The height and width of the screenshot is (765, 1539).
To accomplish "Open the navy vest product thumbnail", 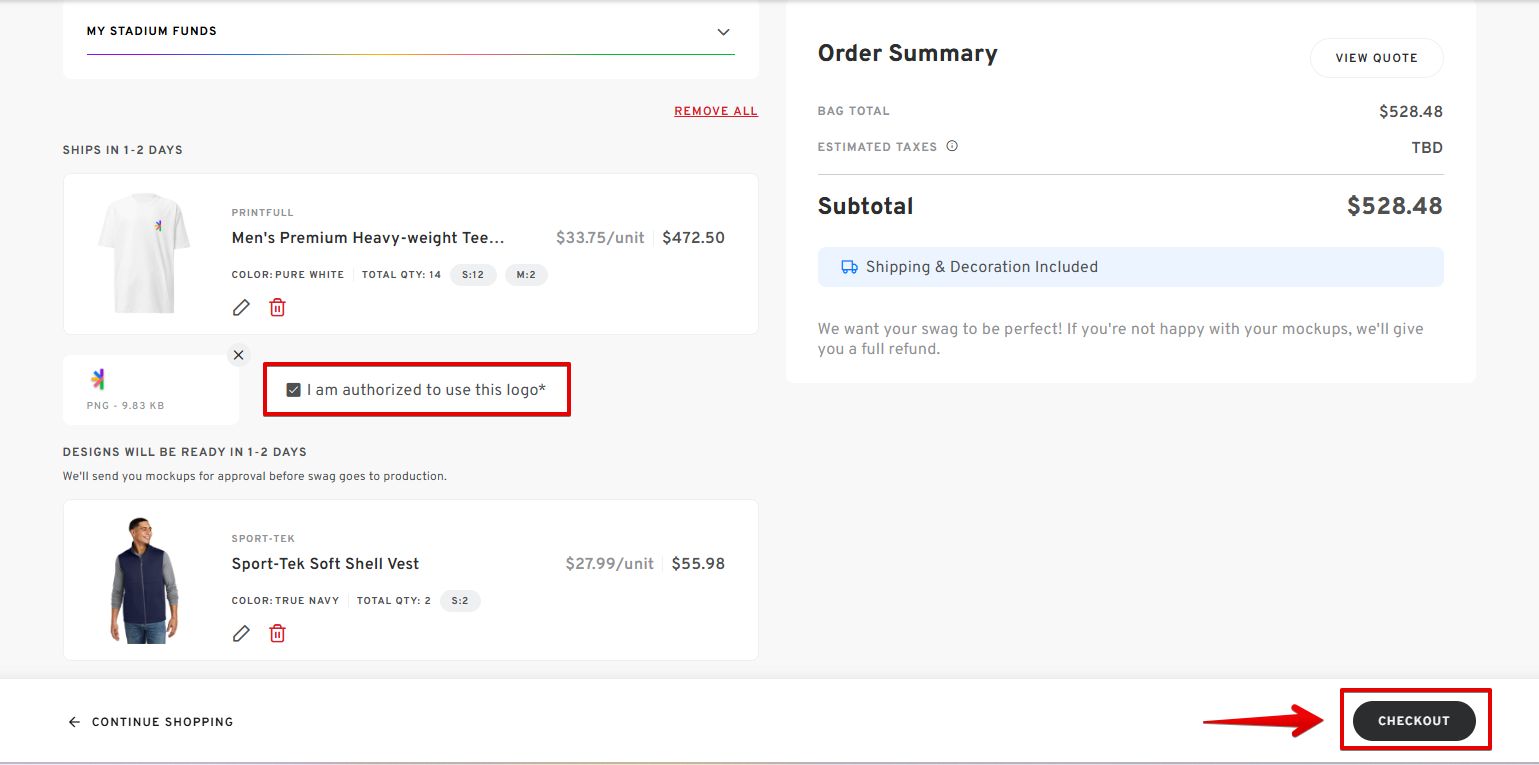I will coord(143,580).
